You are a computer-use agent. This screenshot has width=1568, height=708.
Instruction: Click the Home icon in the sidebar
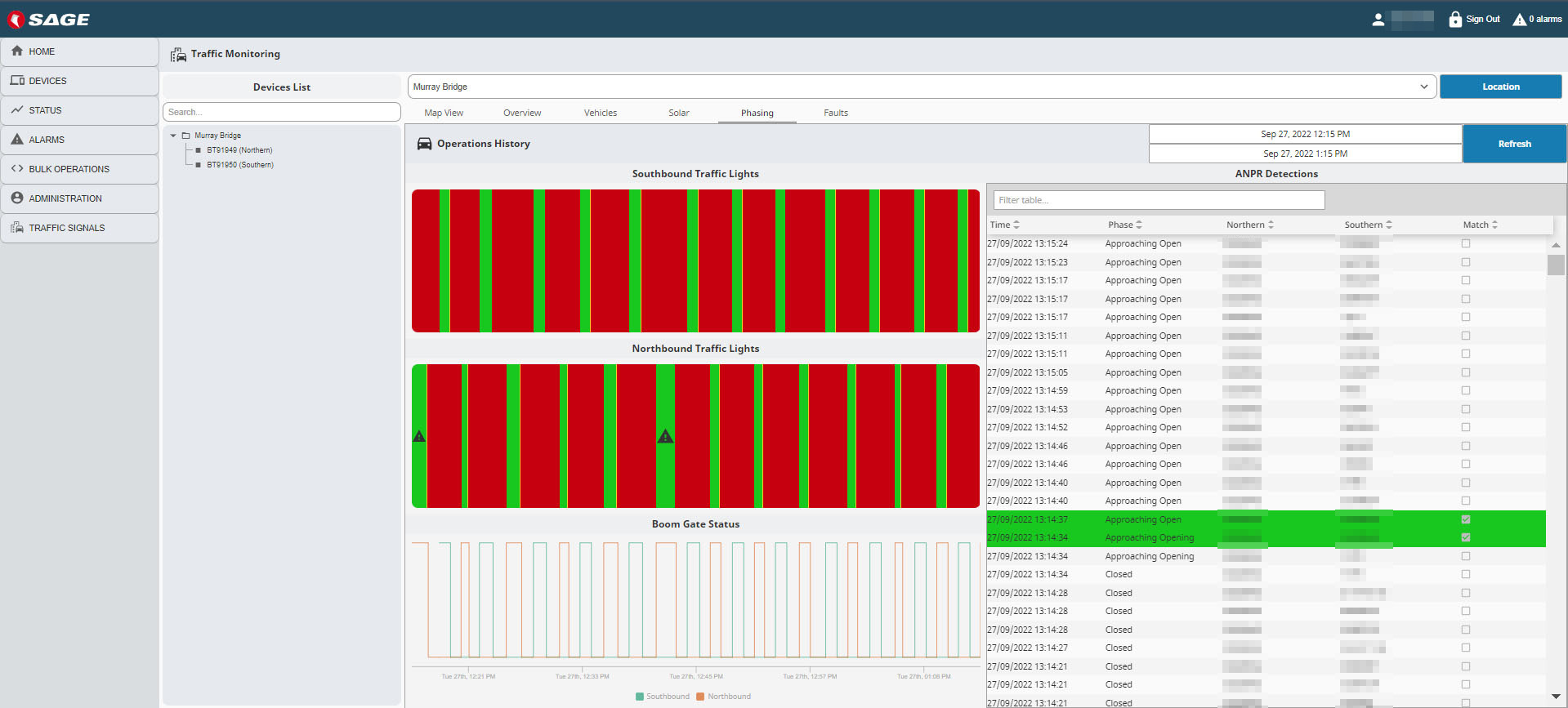pyautogui.click(x=17, y=51)
